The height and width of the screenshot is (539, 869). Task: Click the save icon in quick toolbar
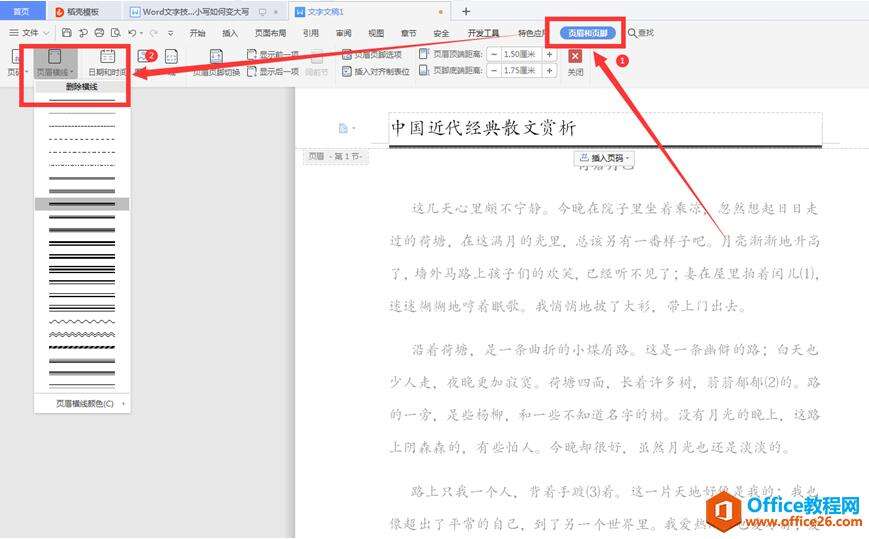tap(67, 33)
